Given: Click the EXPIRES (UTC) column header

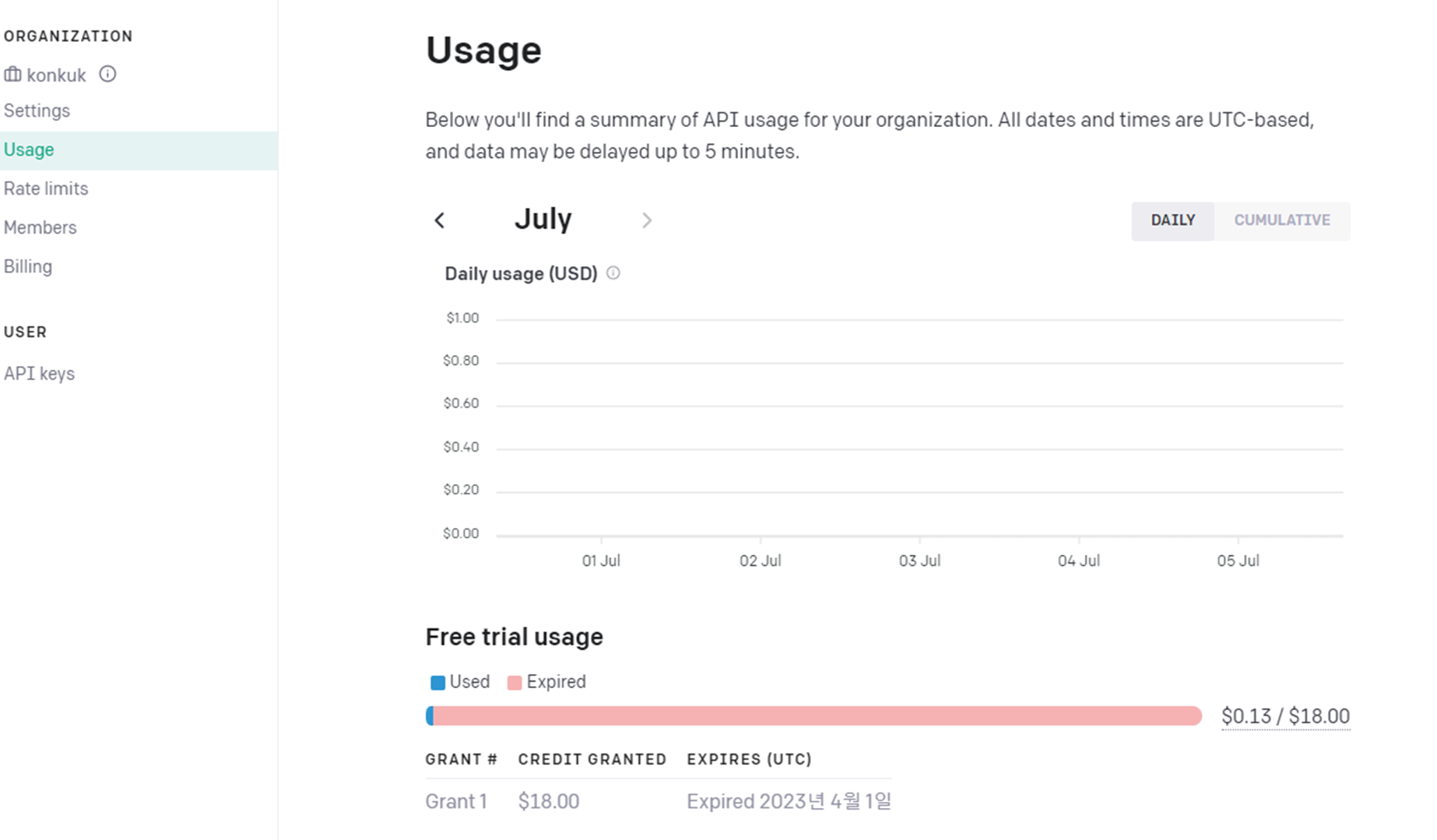Looking at the screenshot, I should pyautogui.click(x=749, y=759).
